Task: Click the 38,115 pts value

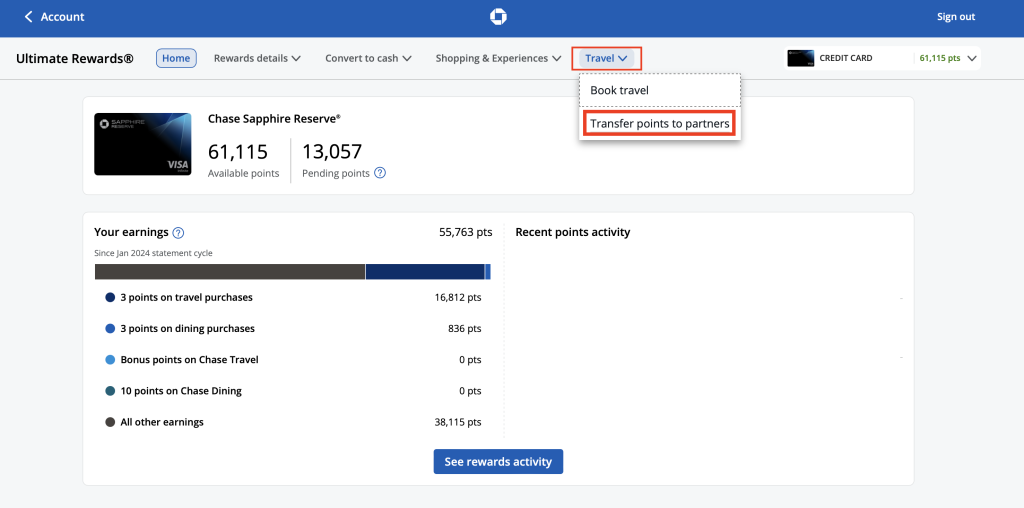Action: (x=458, y=422)
